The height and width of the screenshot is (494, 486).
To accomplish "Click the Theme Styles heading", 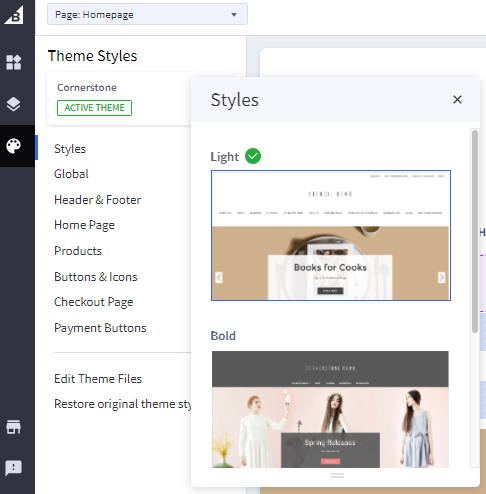I will 92,56.
